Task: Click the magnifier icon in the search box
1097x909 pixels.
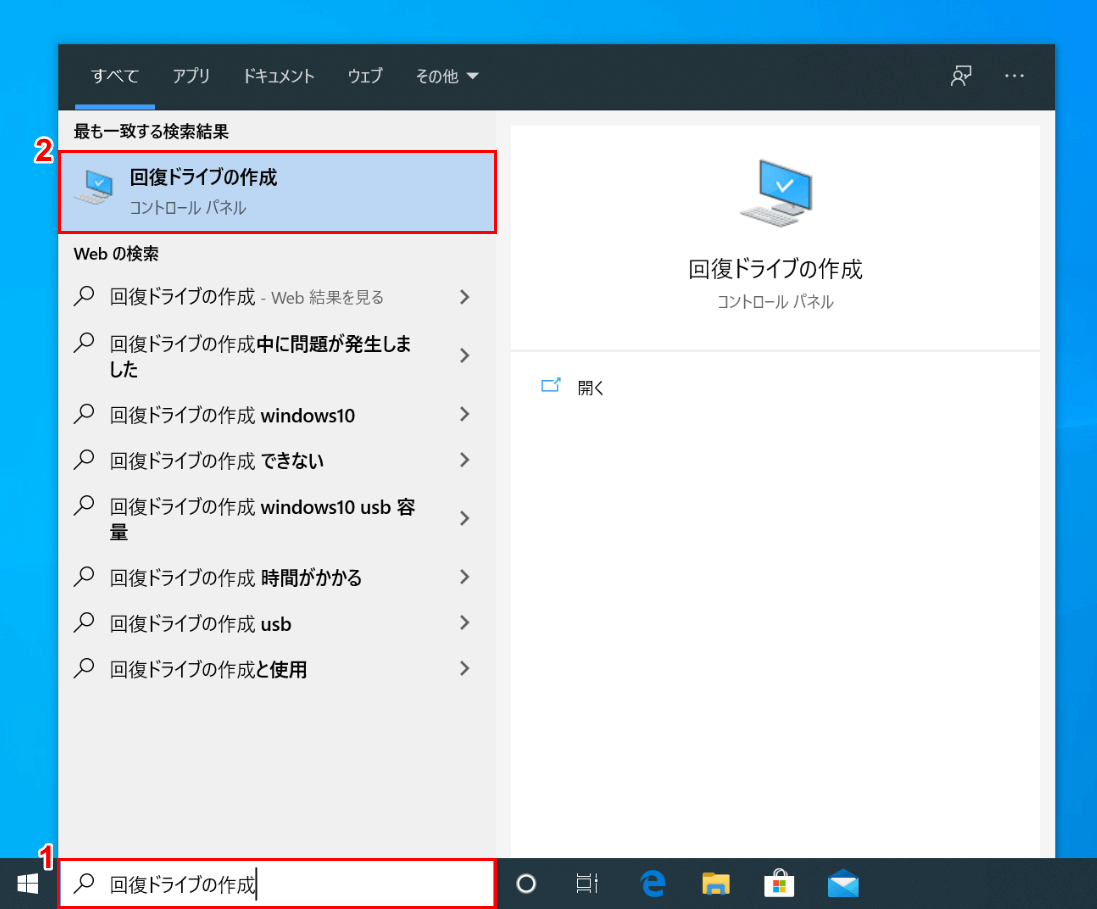Action: tap(84, 884)
